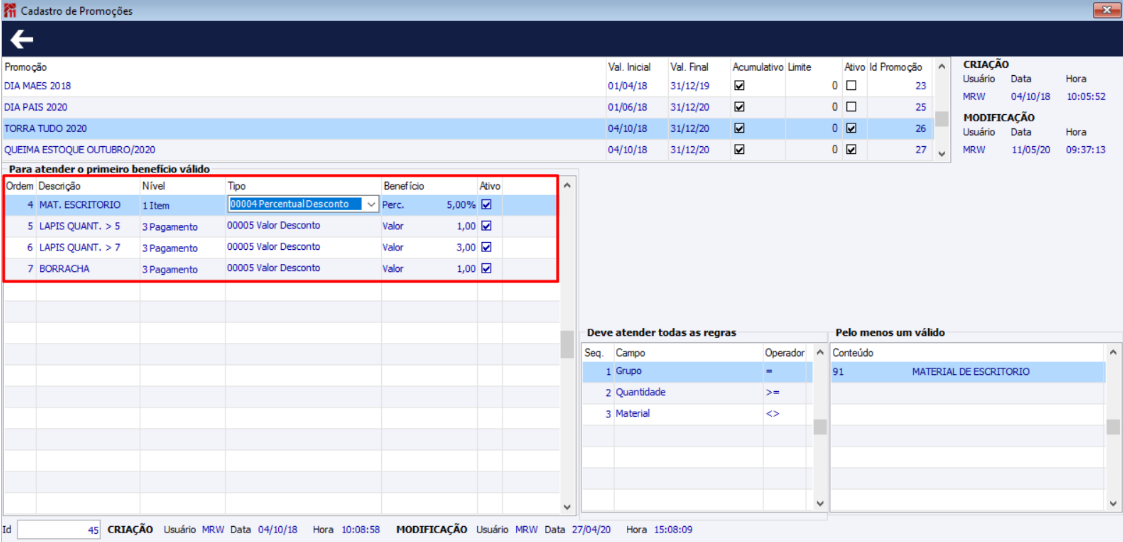Screen dimensions: 1123x542
Task: Select promotion DIA MAES 2018
Action: [x=468, y=85]
